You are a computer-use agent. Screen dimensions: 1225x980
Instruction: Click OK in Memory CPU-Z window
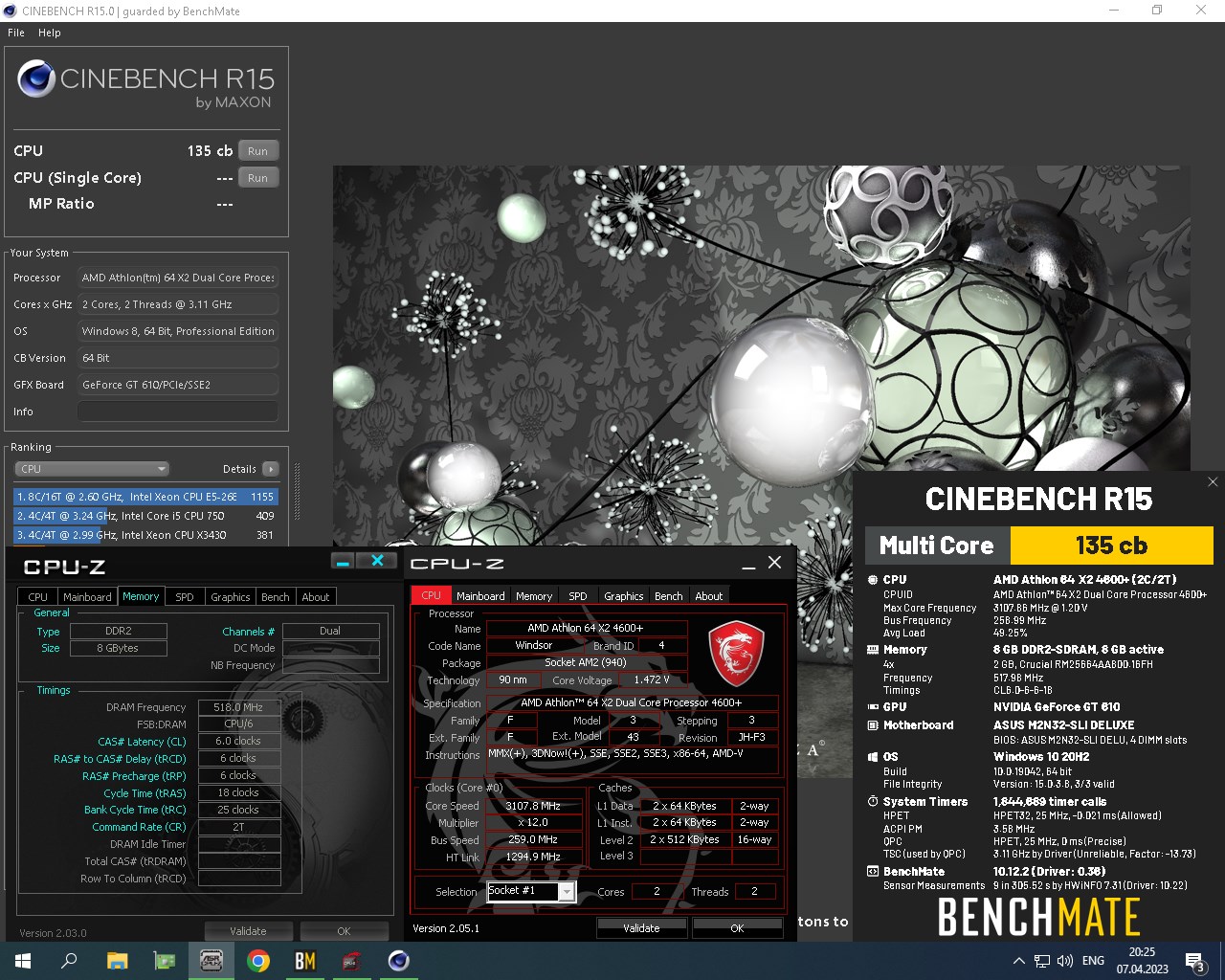[344, 931]
